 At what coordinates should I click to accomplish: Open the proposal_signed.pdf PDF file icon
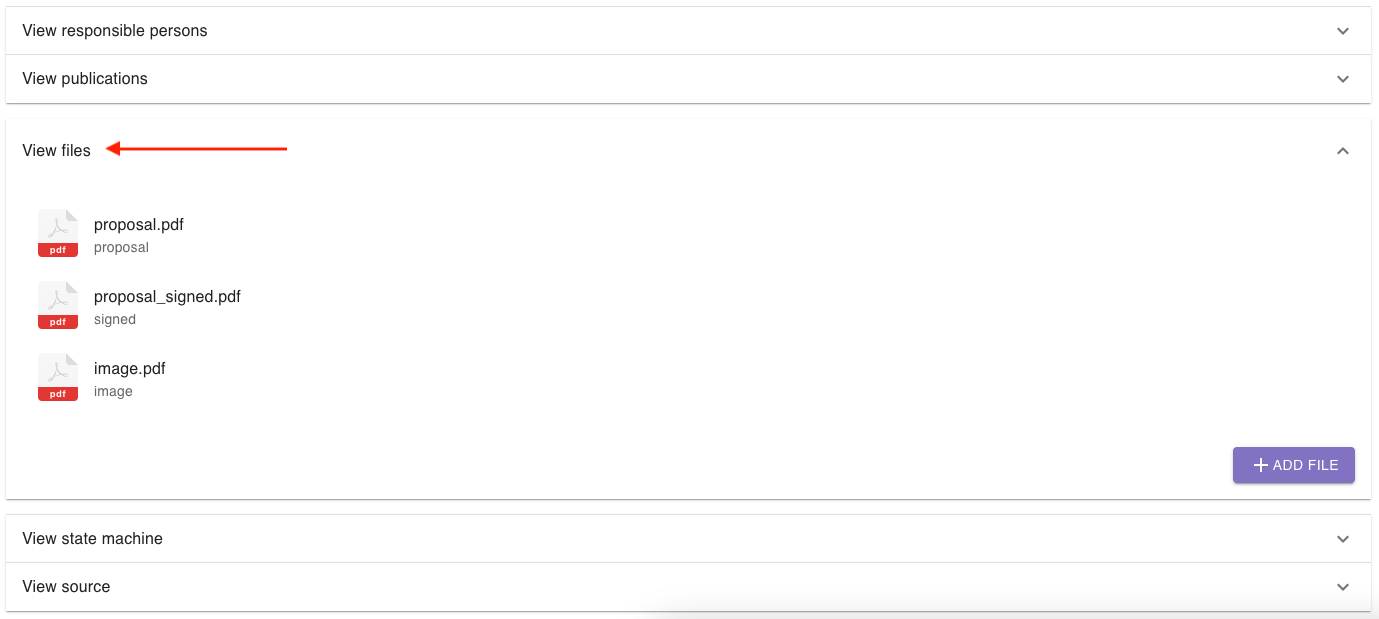click(57, 304)
